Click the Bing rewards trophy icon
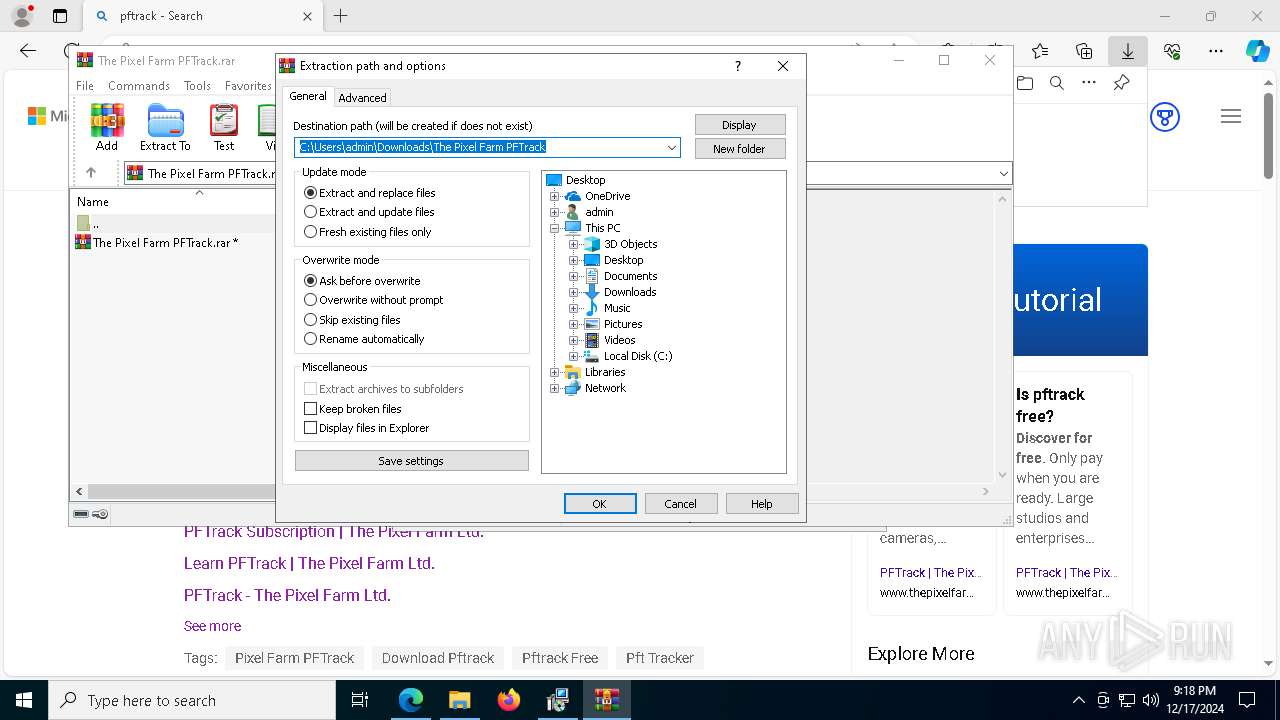Screen dimensions: 1280x720 coord(1165,117)
